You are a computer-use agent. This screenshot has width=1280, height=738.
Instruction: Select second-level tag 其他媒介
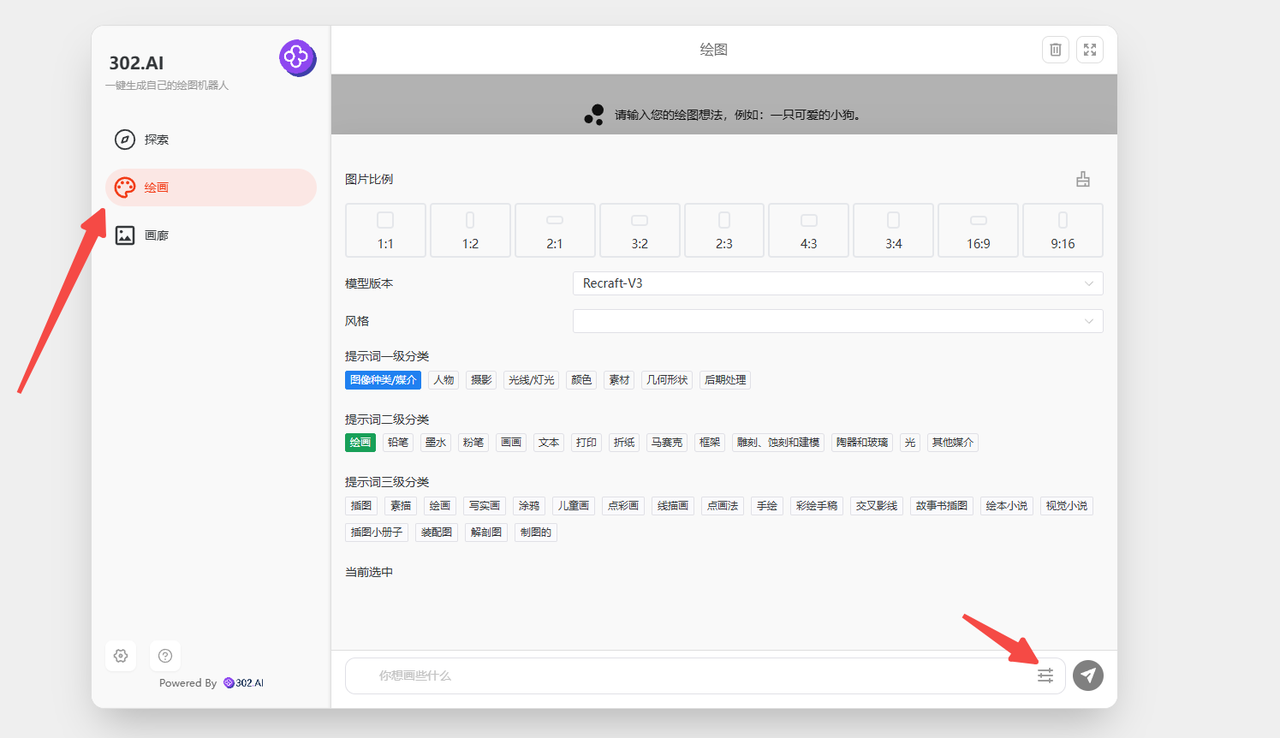pyautogui.click(x=953, y=442)
